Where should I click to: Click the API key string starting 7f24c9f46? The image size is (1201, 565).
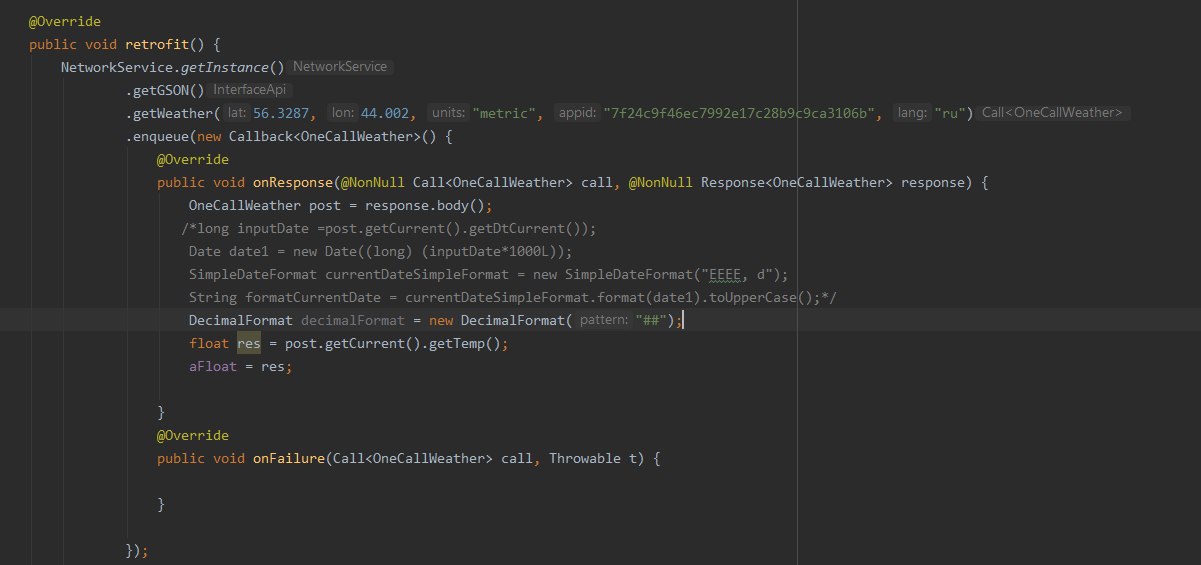tap(738, 113)
